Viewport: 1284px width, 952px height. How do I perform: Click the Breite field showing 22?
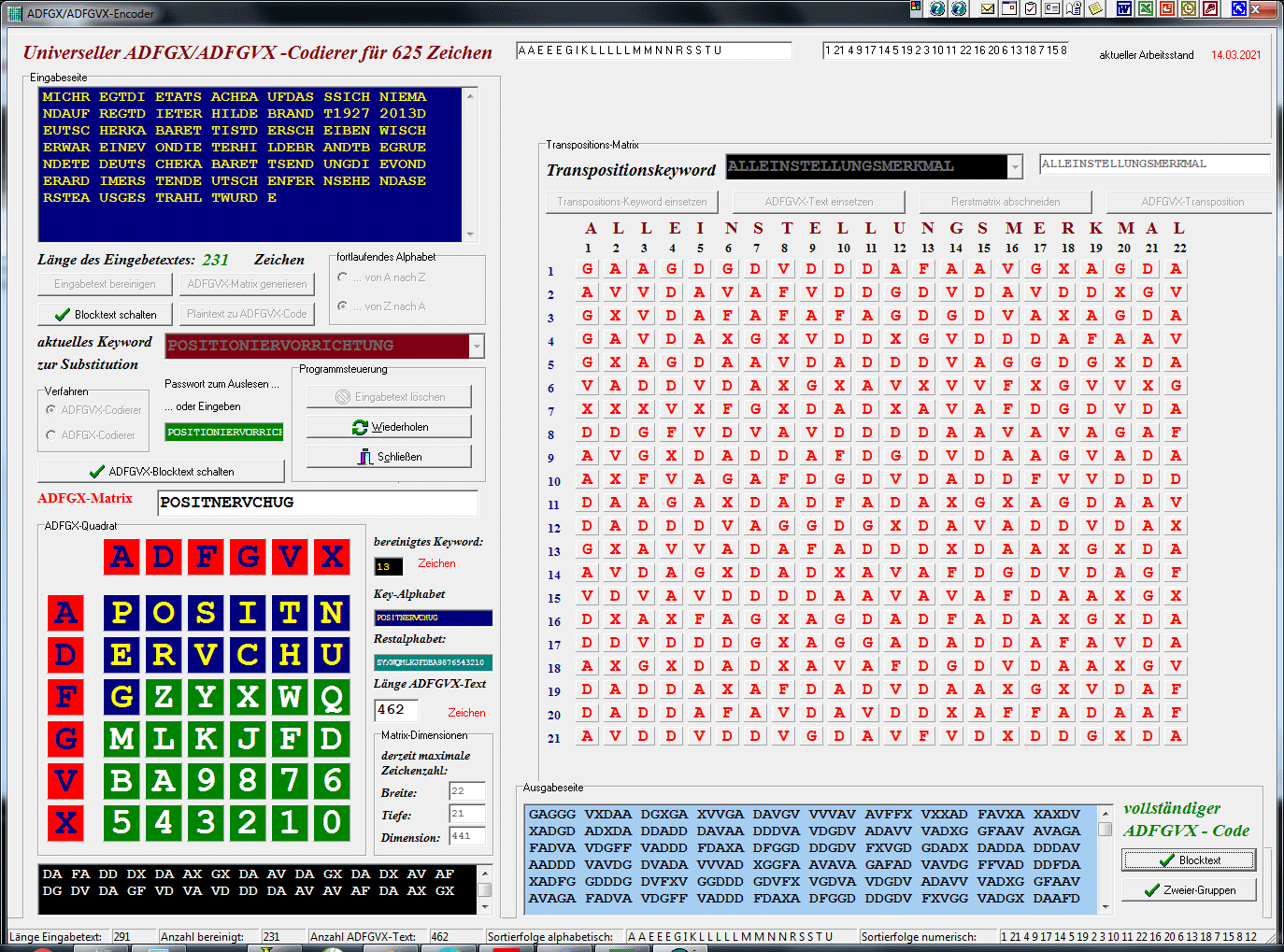(x=467, y=791)
